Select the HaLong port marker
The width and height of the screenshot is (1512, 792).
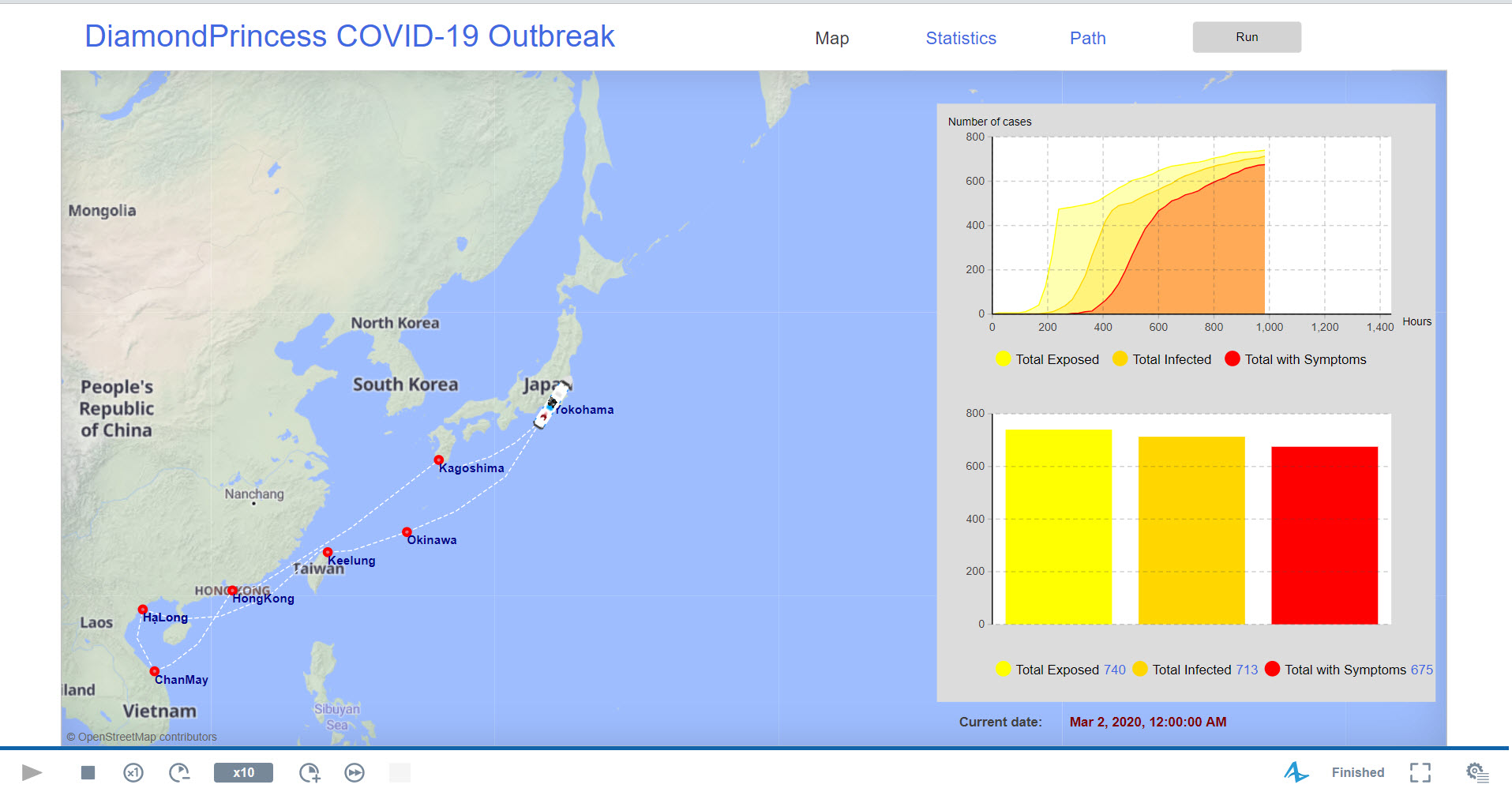click(143, 610)
